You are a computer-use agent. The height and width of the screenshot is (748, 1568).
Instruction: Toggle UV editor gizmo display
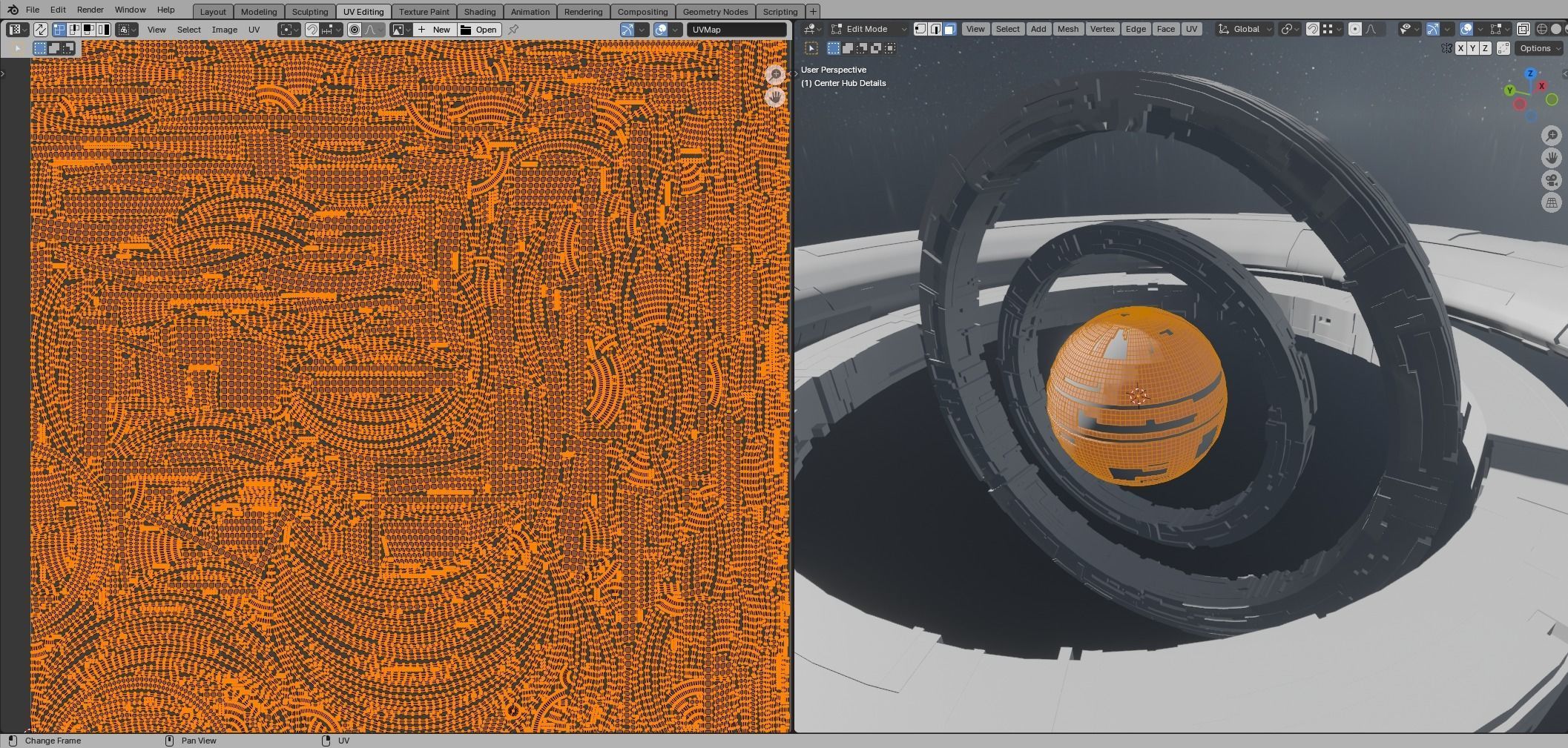click(627, 30)
